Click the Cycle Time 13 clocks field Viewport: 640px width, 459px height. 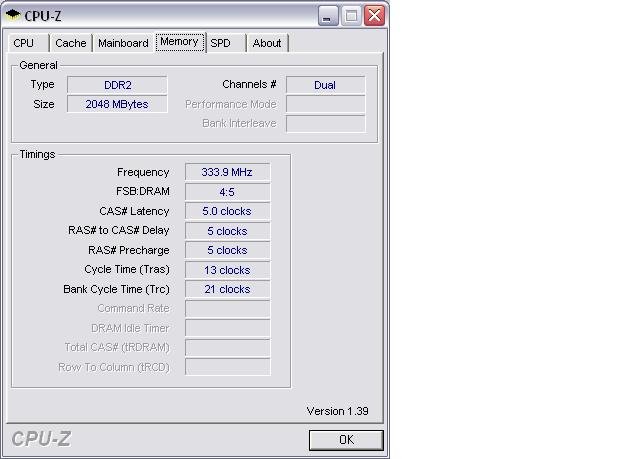coord(227,270)
